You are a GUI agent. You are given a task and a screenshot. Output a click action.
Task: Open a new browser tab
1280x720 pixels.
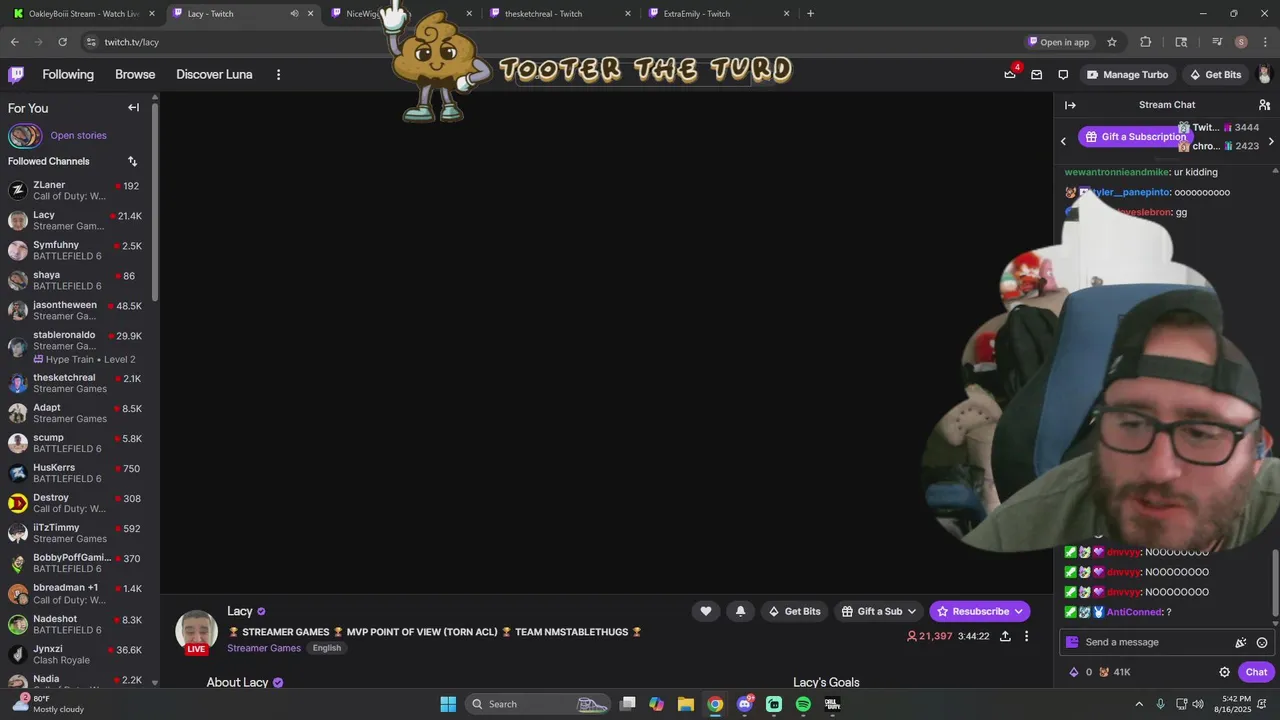pos(810,14)
